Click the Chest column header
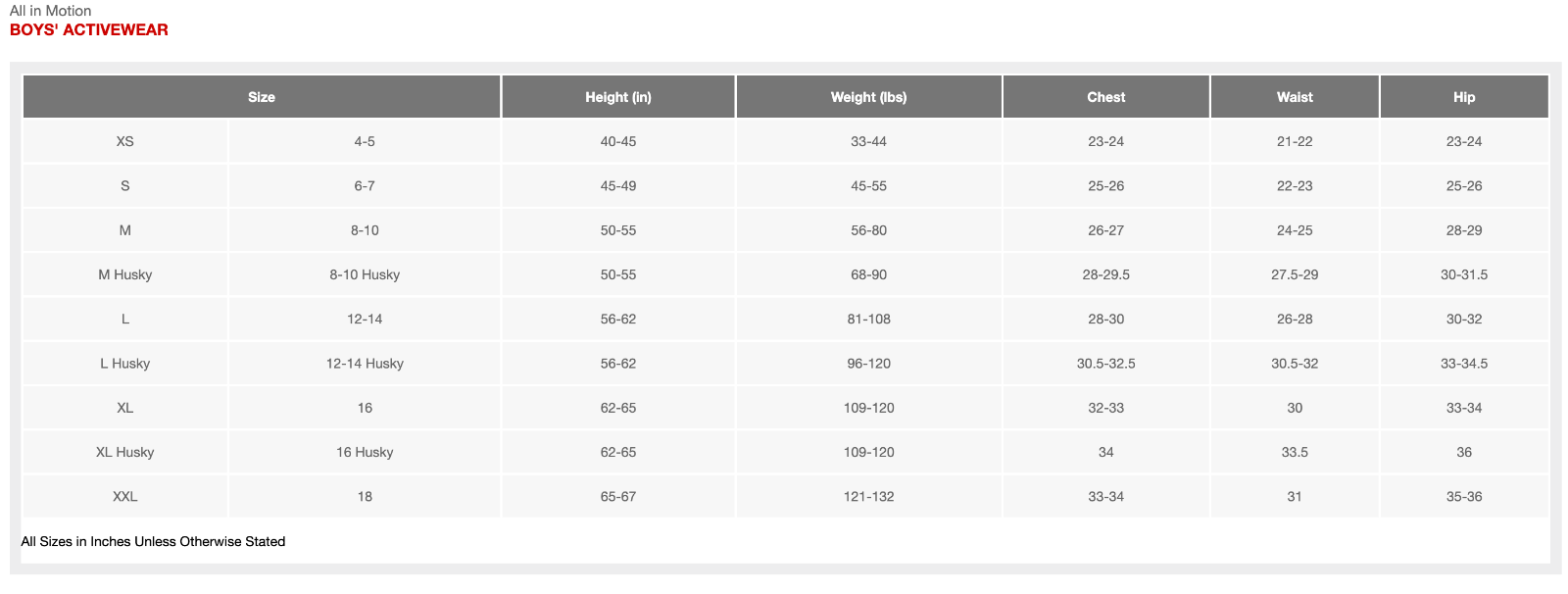The image size is (1568, 594). pyautogui.click(x=1105, y=97)
